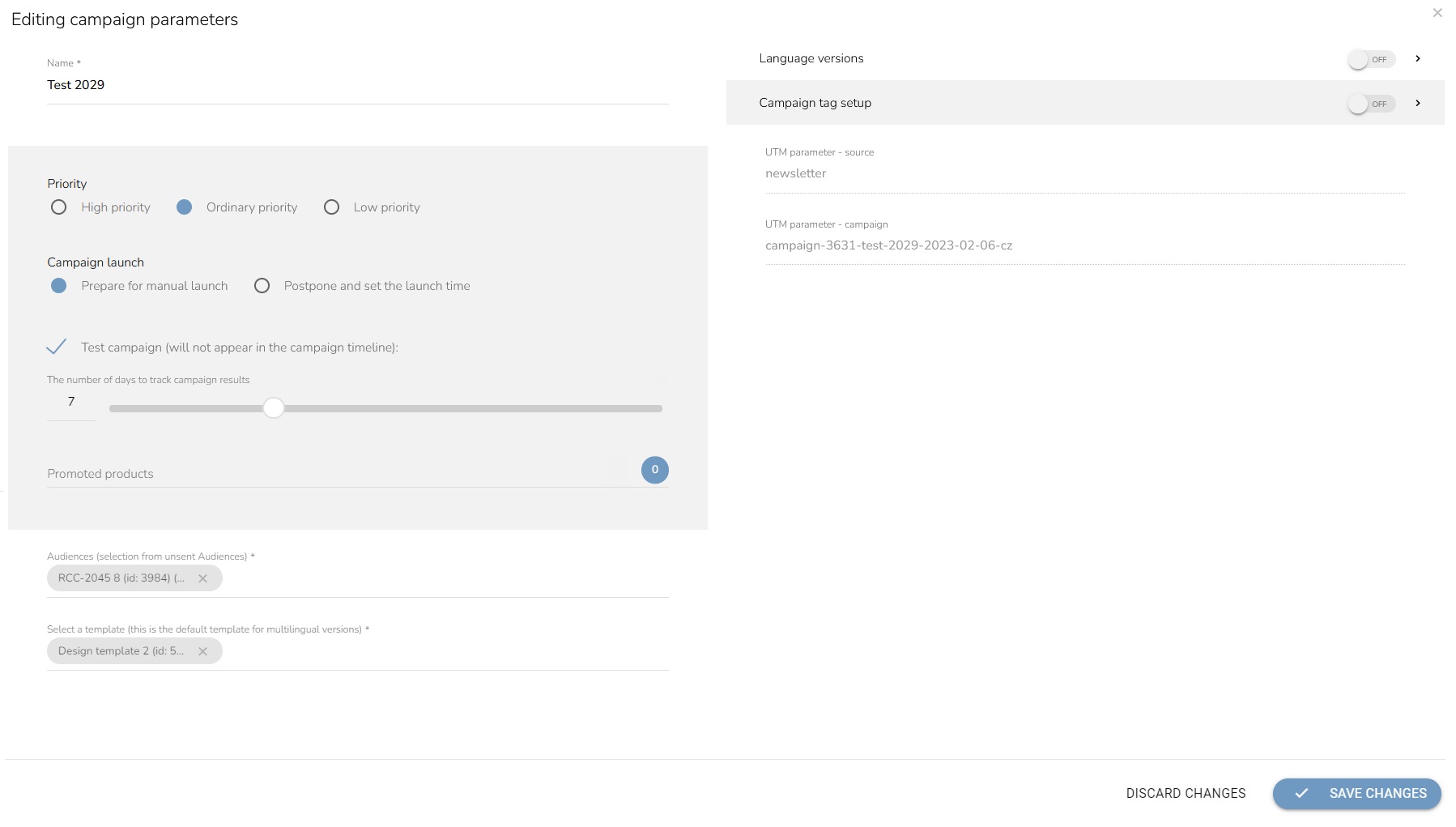
Task: Click Discard Changes
Action: [x=1186, y=794]
